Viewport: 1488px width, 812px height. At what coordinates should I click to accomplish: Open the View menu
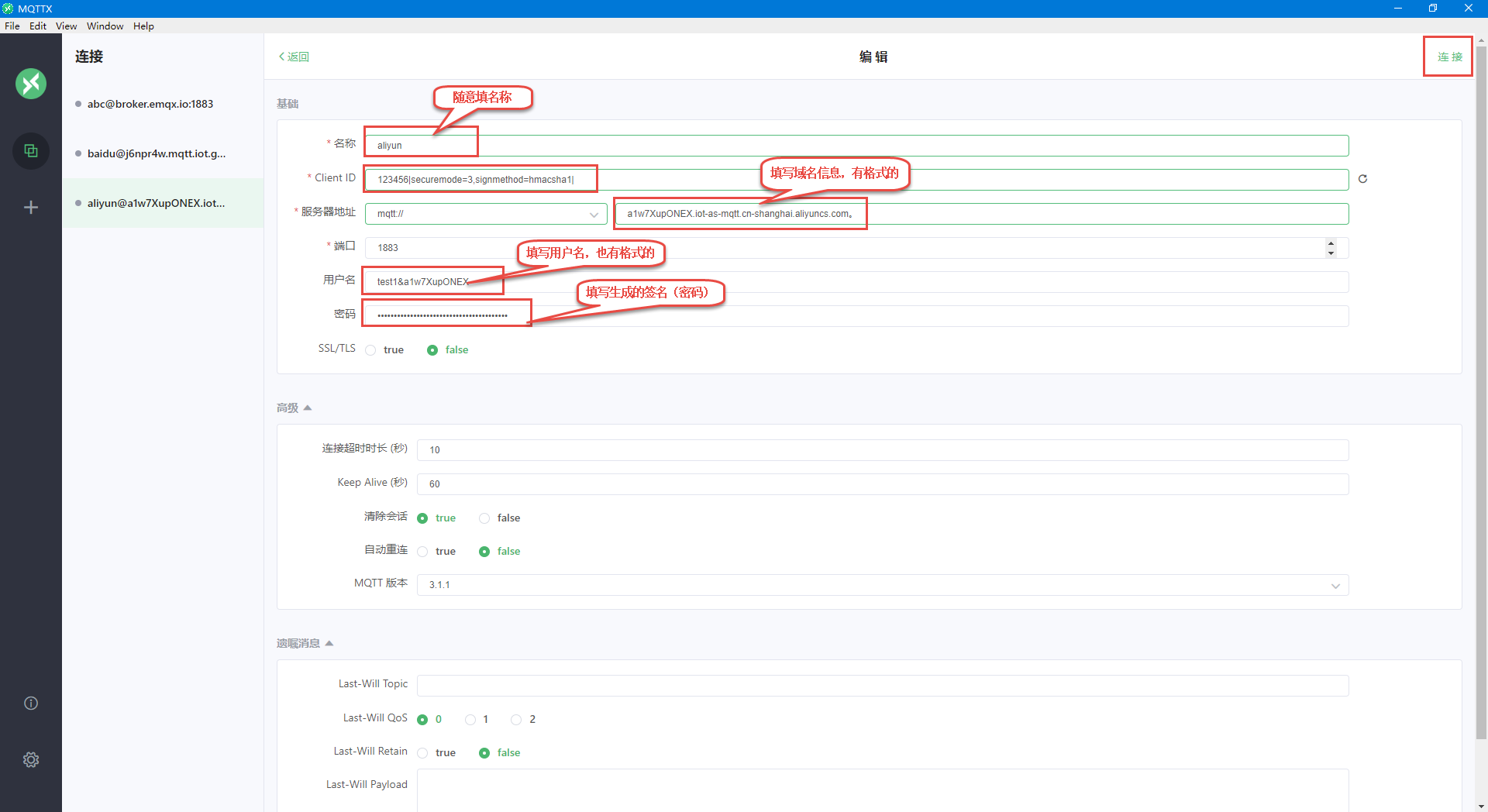point(66,26)
